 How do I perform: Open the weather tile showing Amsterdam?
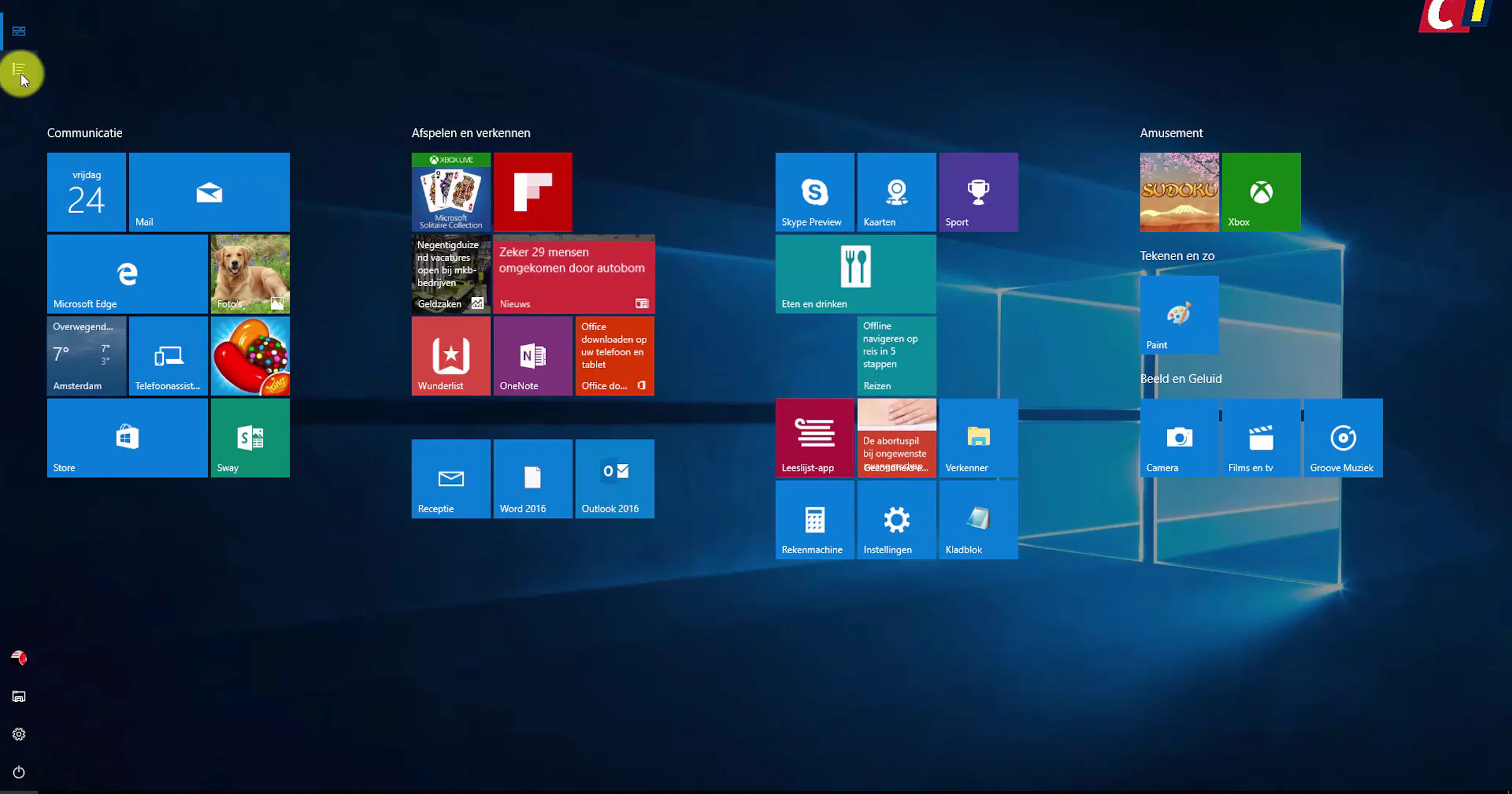coord(86,355)
